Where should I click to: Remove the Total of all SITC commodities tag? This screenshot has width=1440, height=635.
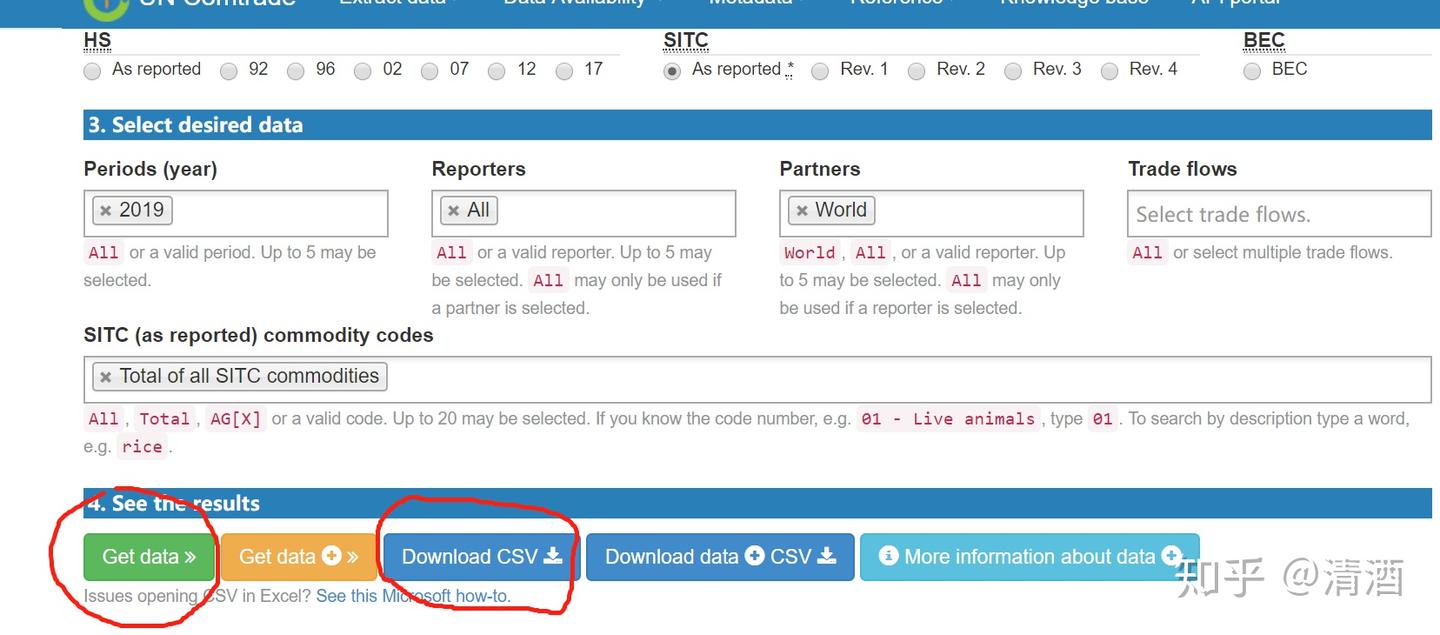coord(106,376)
